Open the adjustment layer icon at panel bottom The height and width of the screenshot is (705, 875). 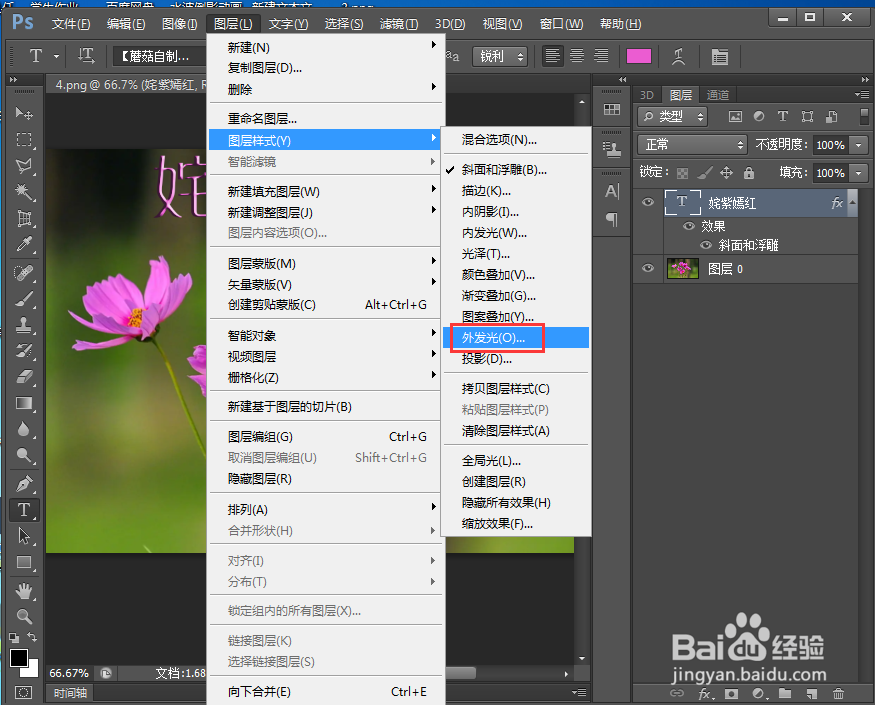[x=760, y=692]
